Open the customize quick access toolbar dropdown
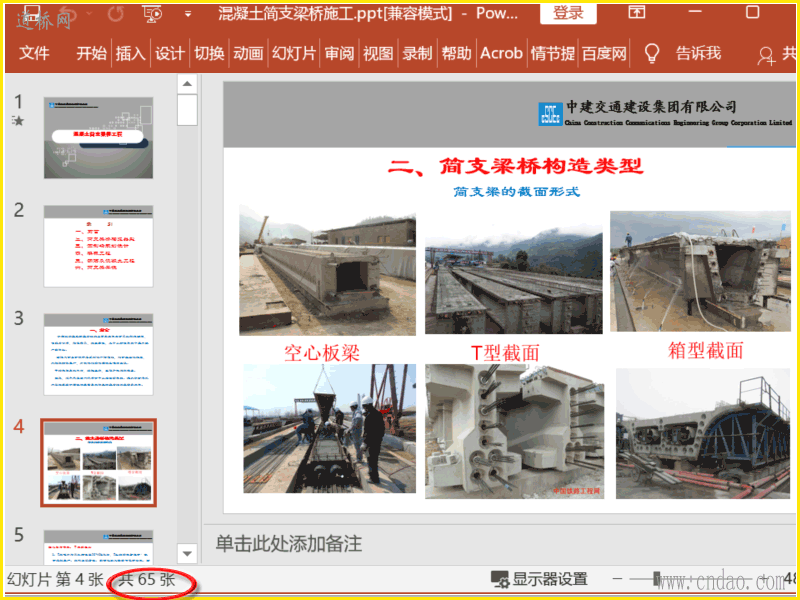The height and width of the screenshot is (600, 800). tap(188, 14)
